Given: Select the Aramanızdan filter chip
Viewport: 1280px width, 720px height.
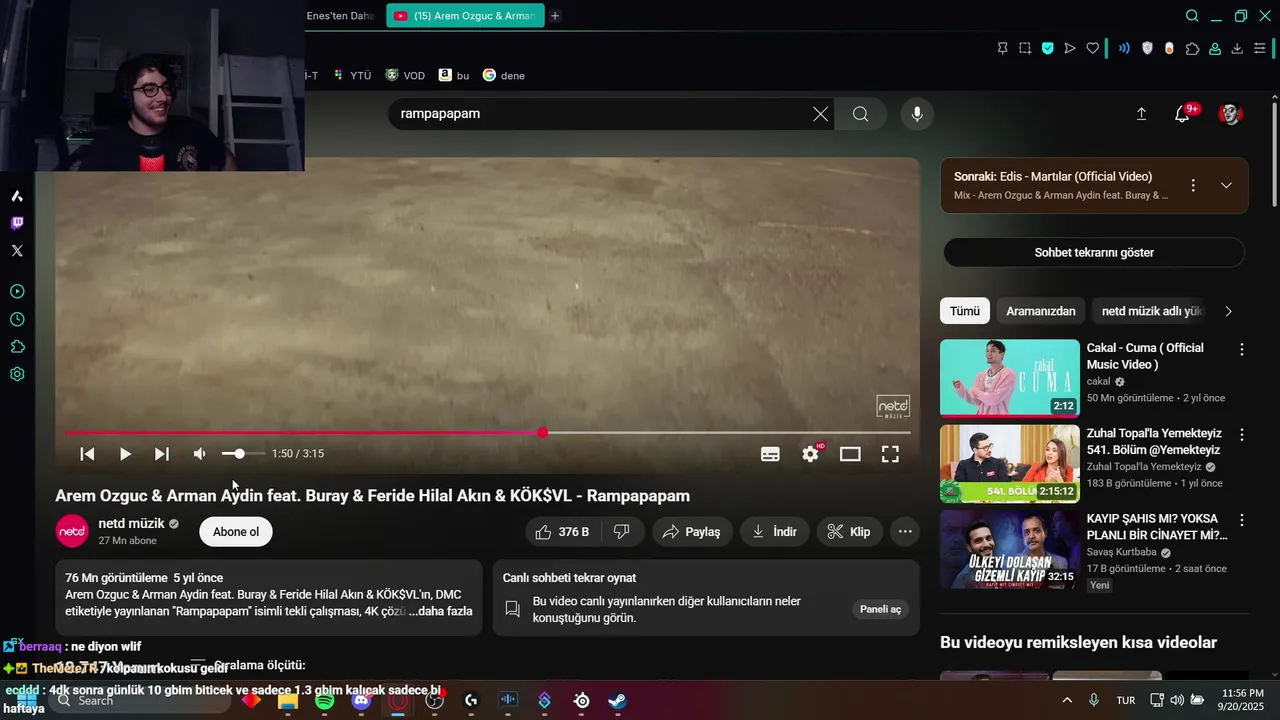Looking at the screenshot, I should click(x=1041, y=311).
